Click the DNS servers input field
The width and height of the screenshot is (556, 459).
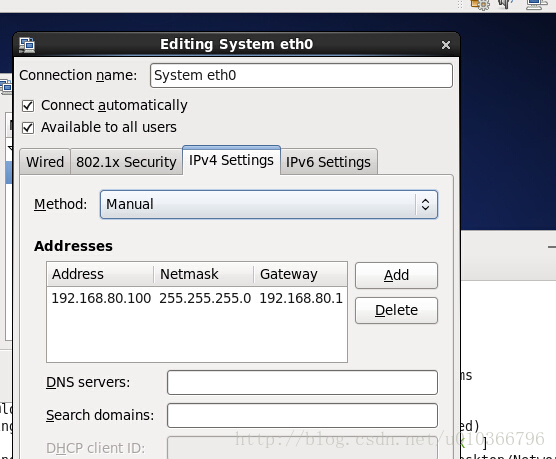click(x=302, y=382)
